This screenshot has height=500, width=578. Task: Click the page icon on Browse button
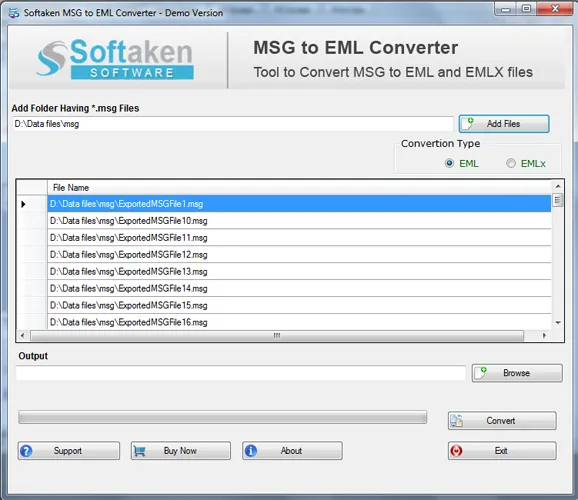[480, 373]
